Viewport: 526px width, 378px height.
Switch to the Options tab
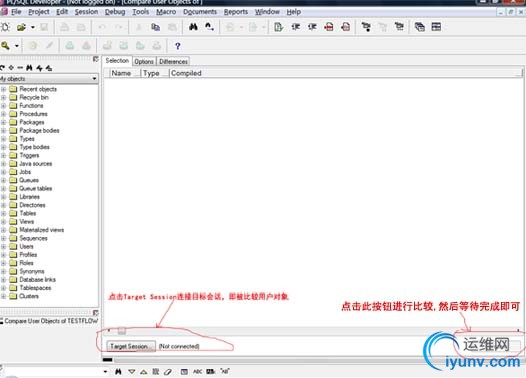144,62
